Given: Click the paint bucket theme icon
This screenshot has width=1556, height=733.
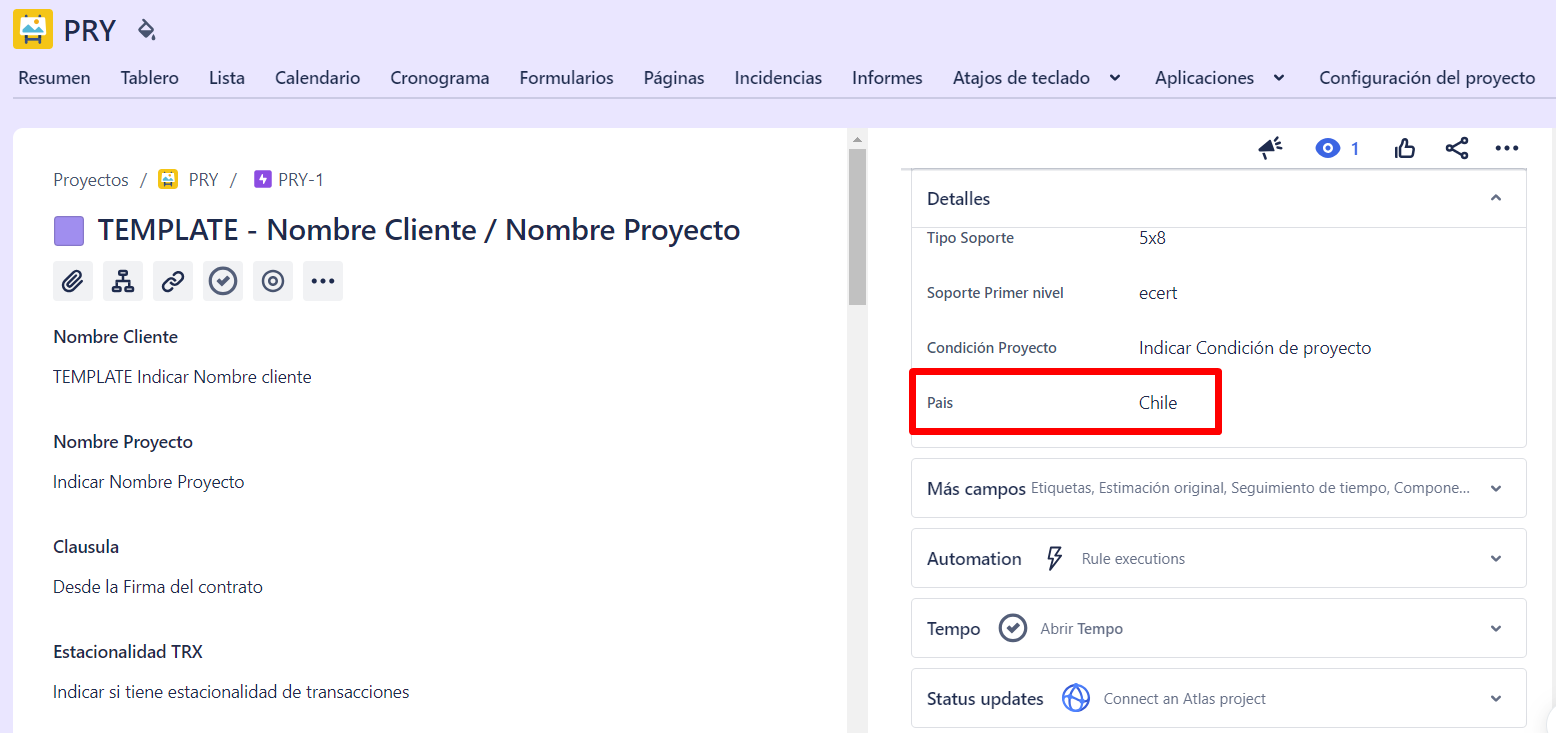Looking at the screenshot, I should tap(147, 29).
